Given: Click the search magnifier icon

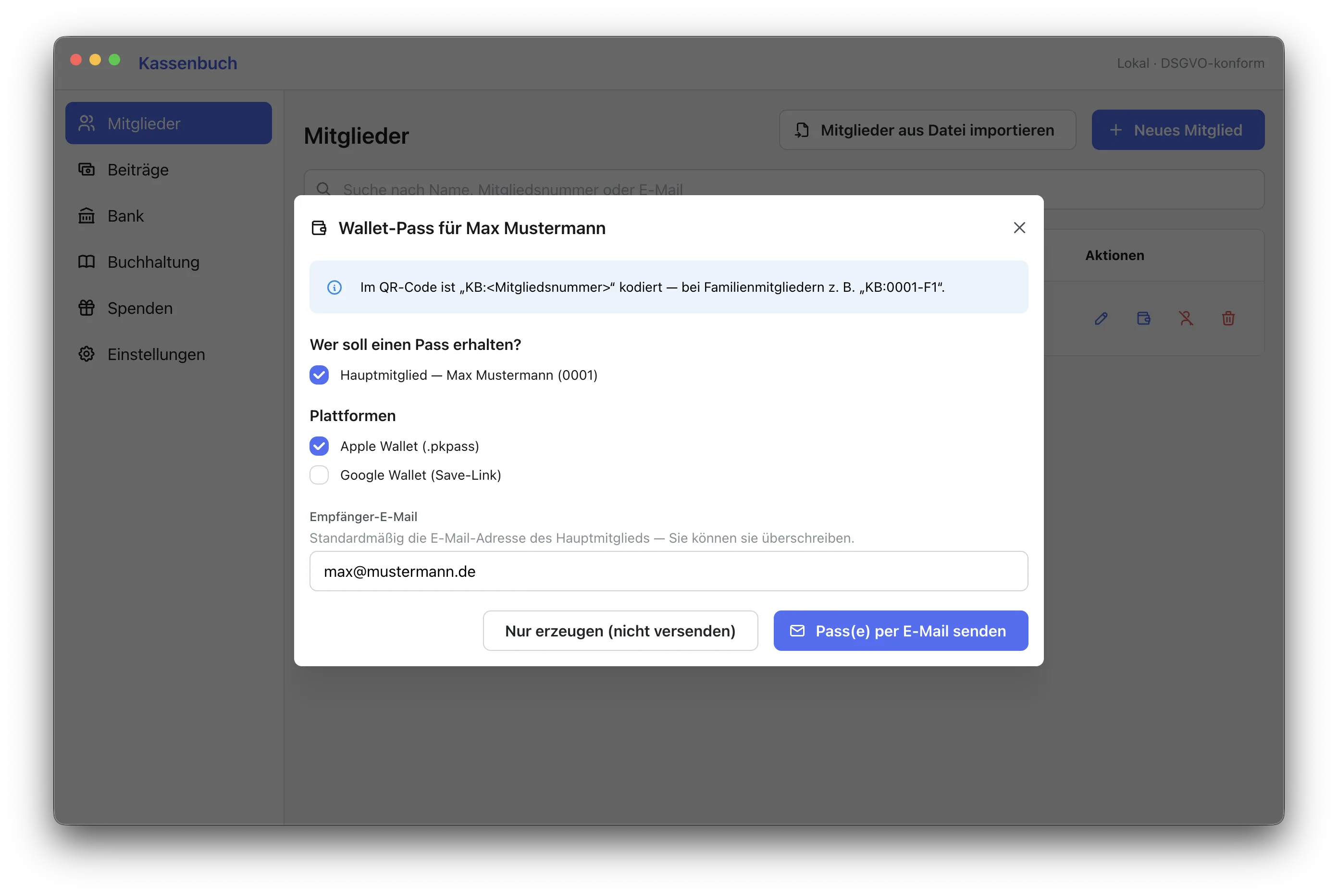Looking at the screenshot, I should tap(323, 189).
